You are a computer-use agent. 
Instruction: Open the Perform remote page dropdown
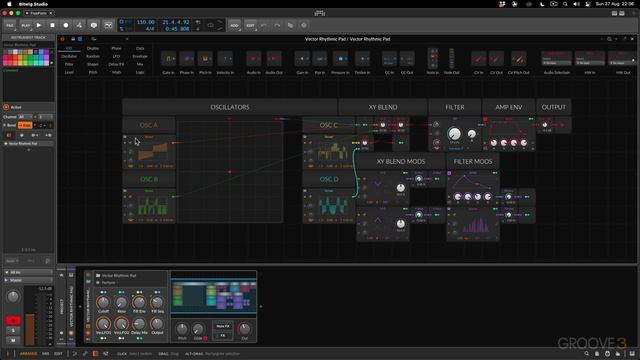(109, 282)
